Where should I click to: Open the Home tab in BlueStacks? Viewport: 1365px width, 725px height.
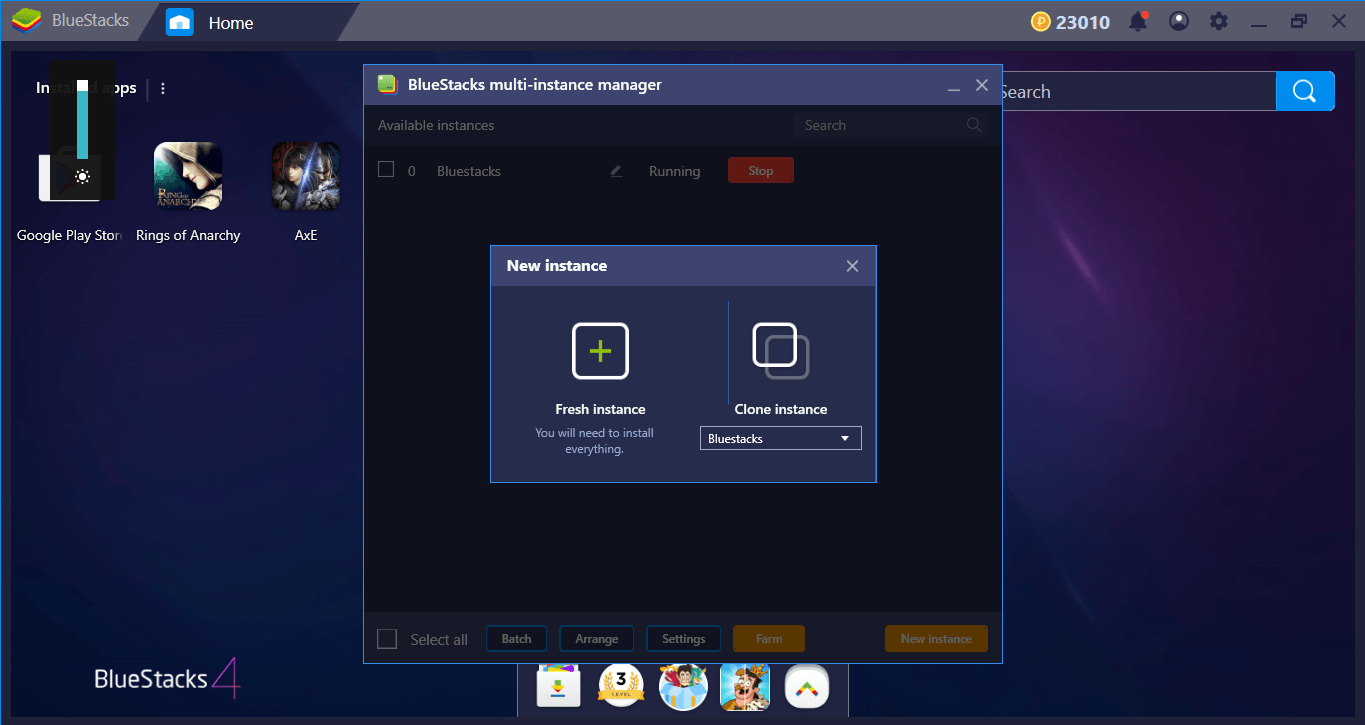[231, 22]
